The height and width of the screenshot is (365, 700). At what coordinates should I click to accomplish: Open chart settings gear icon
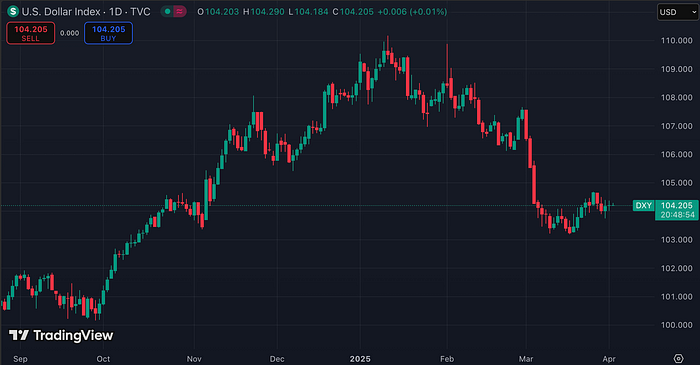coord(679,358)
